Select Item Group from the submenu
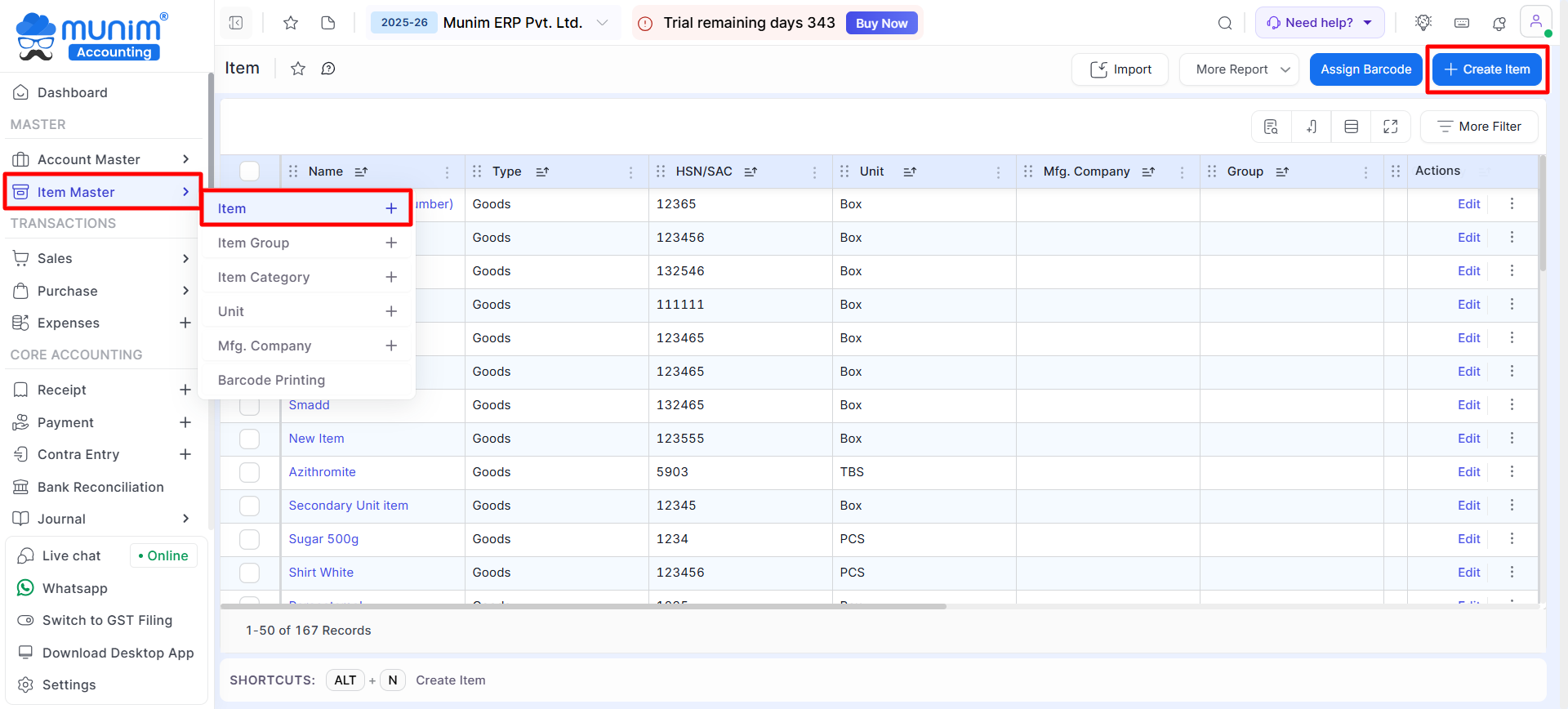This screenshot has height=709, width=1568. [254, 243]
